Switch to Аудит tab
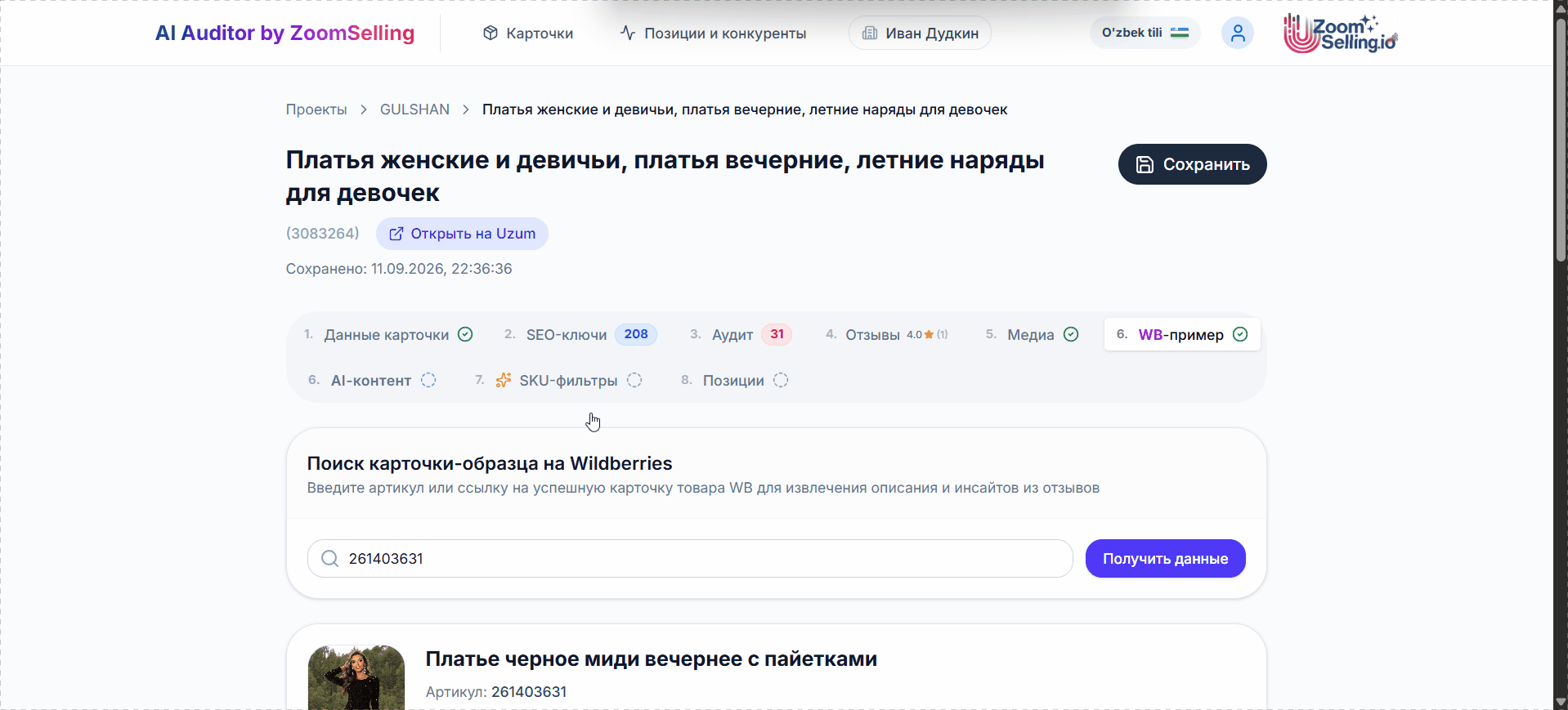The width and height of the screenshot is (1568, 710). (741, 334)
